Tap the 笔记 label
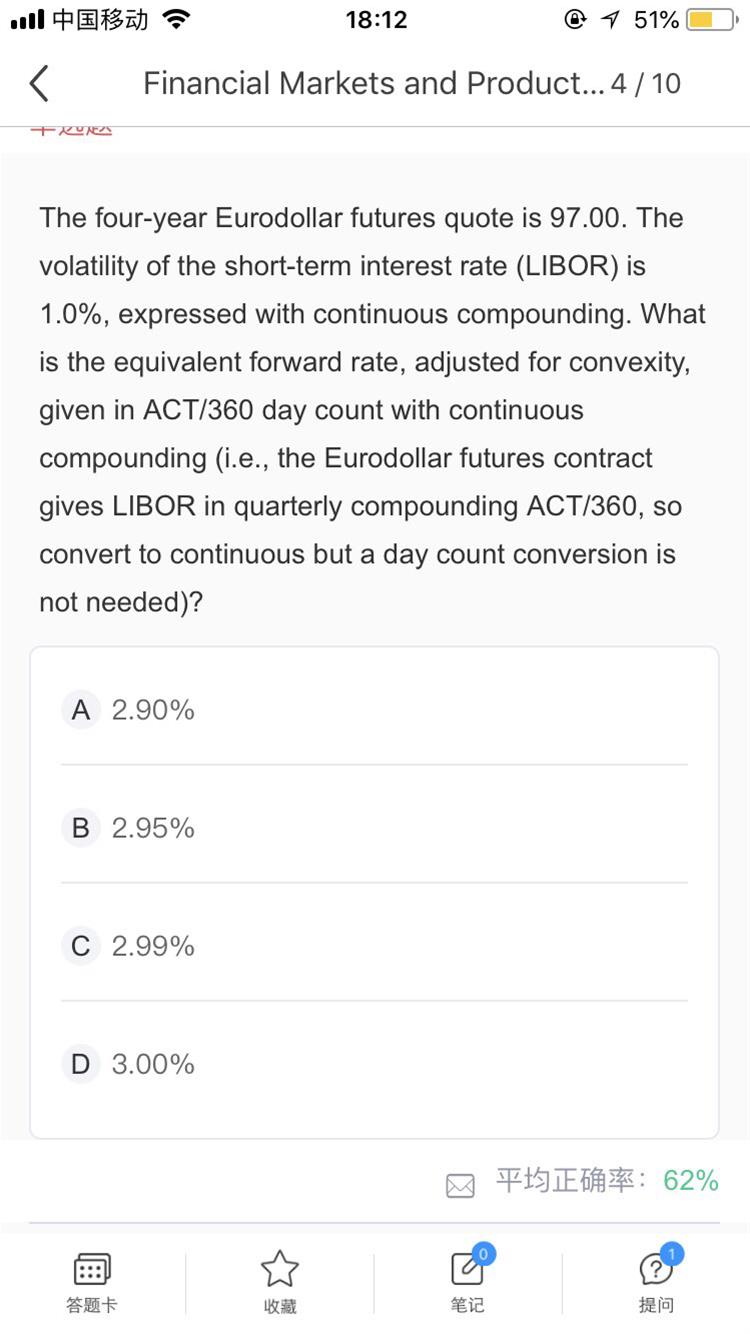Viewport: 750px width, 1334px height. (x=467, y=1305)
